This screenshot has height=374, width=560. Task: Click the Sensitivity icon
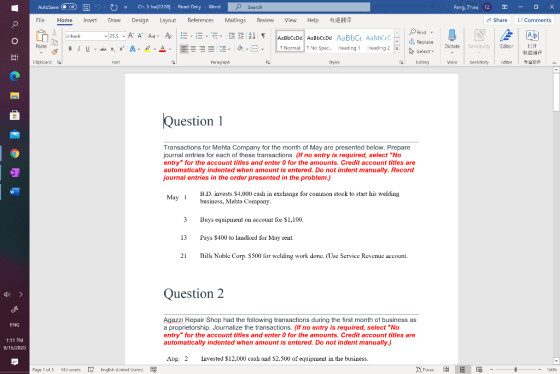coord(479,36)
